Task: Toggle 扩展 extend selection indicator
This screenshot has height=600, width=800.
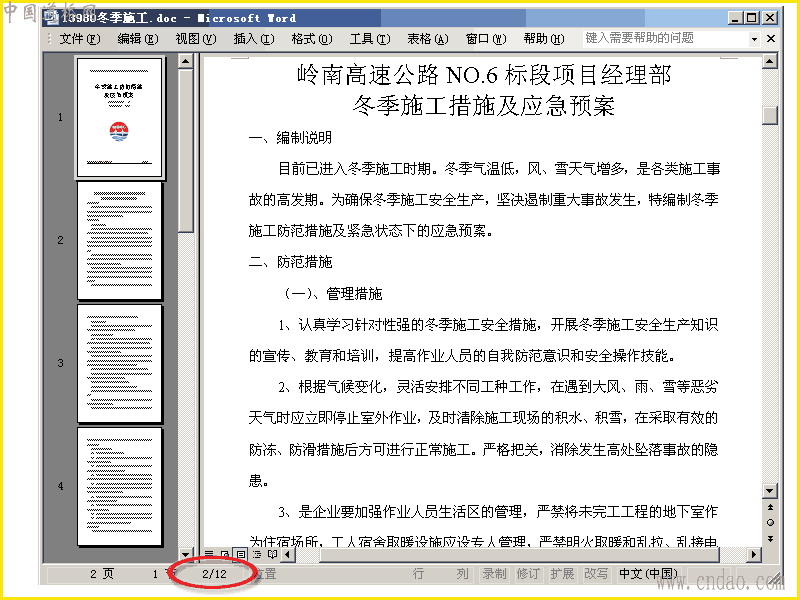Action: [x=561, y=573]
